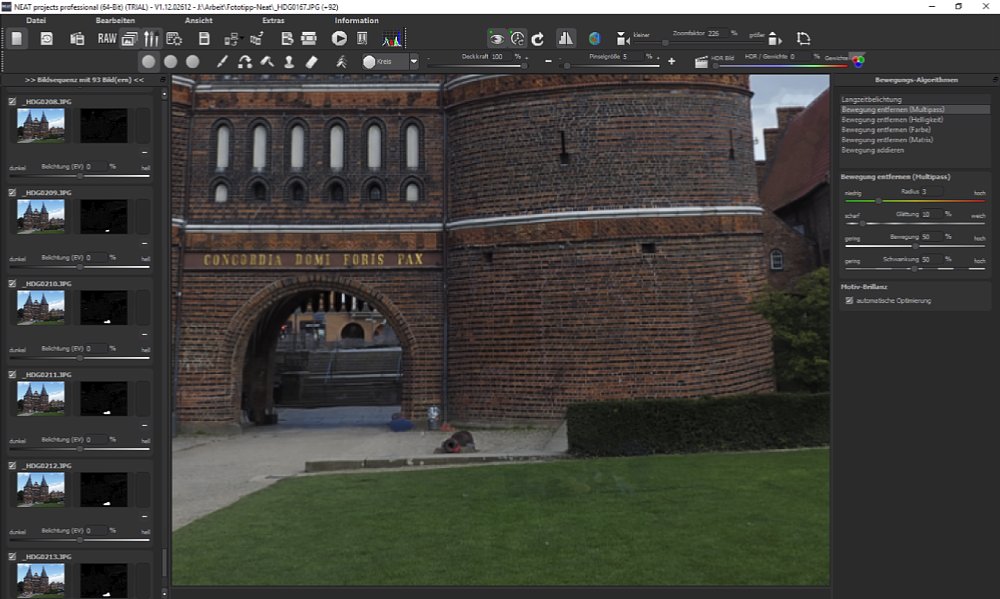Open the Information menu
This screenshot has width=1000, height=599.
click(x=357, y=20)
